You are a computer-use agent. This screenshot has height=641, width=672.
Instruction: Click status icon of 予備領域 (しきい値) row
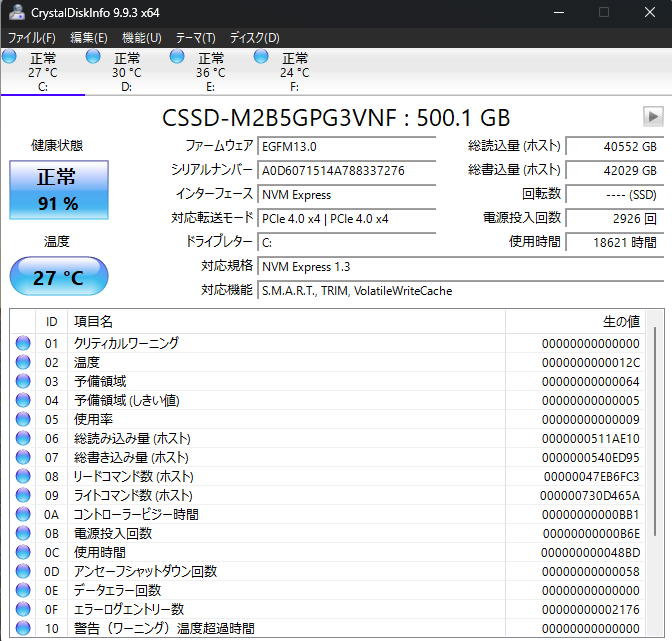pyautogui.click(x=23, y=400)
